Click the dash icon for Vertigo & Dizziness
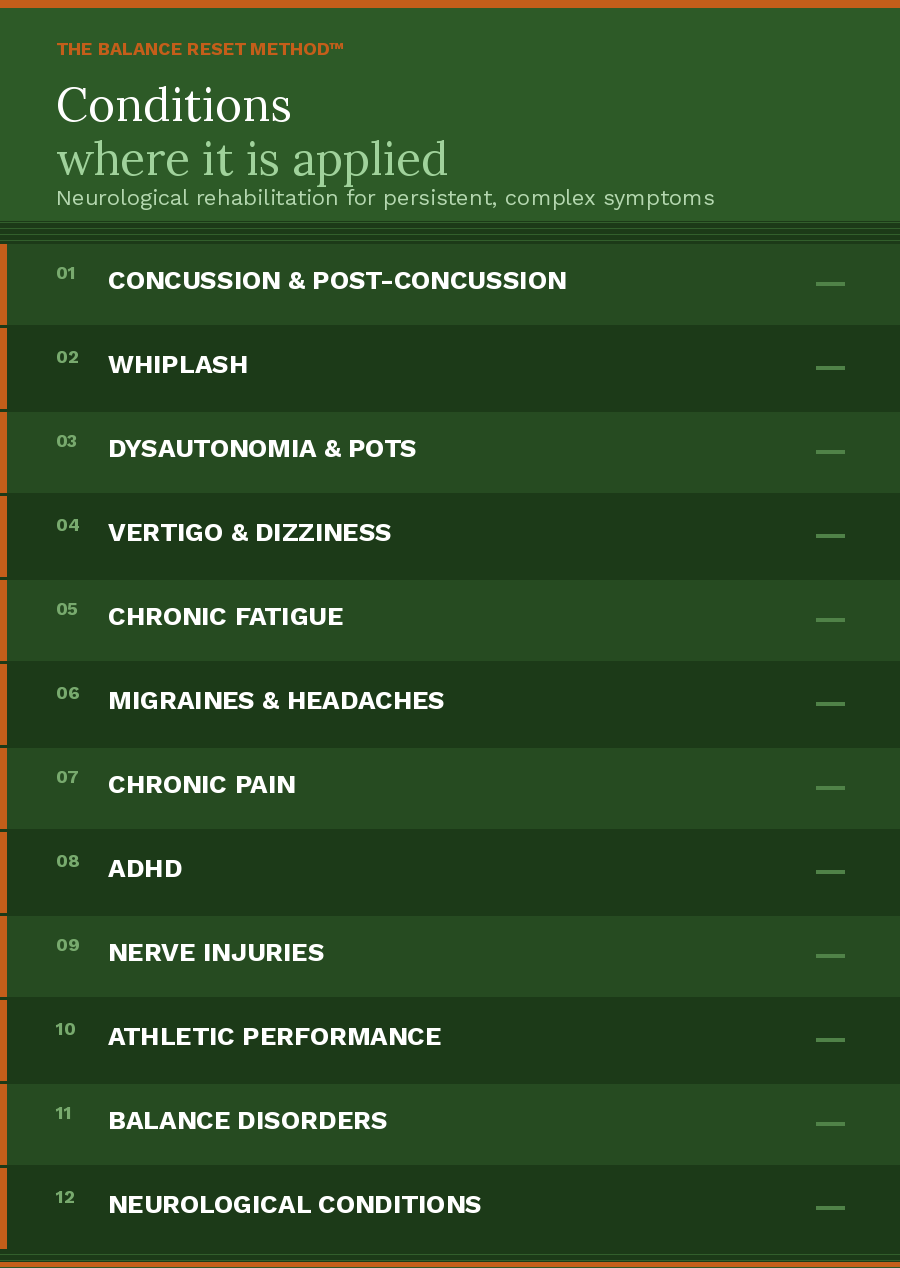The width and height of the screenshot is (900, 1268). click(830, 536)
